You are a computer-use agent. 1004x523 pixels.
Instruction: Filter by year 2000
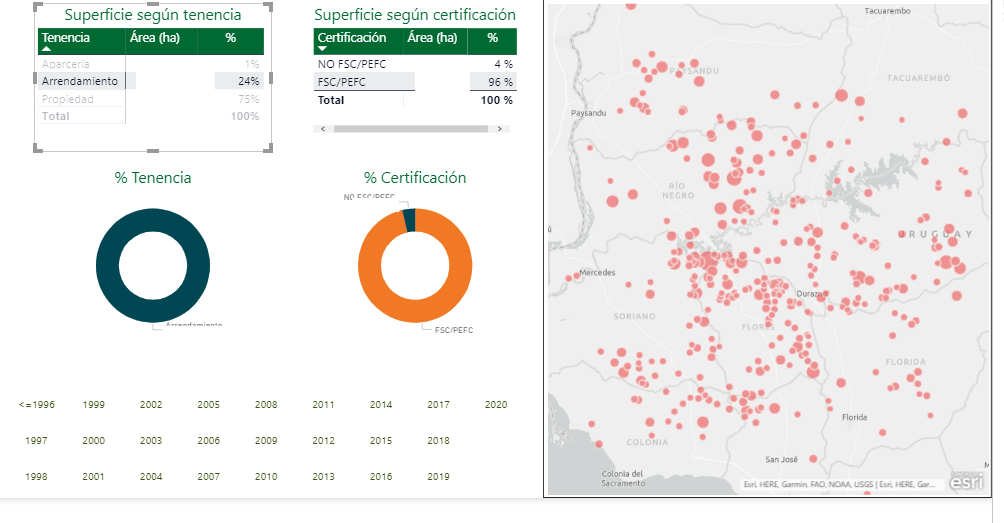[93, 440]
